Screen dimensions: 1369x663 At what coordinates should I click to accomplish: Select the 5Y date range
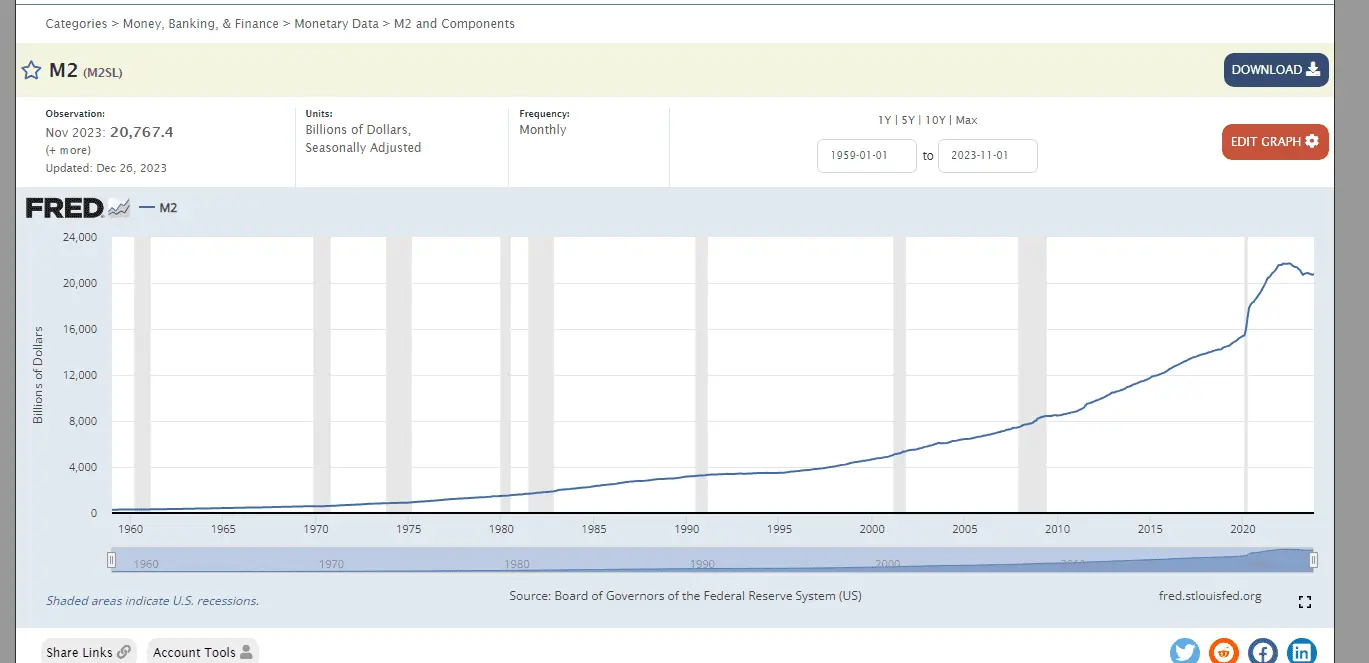pos(907,120)
